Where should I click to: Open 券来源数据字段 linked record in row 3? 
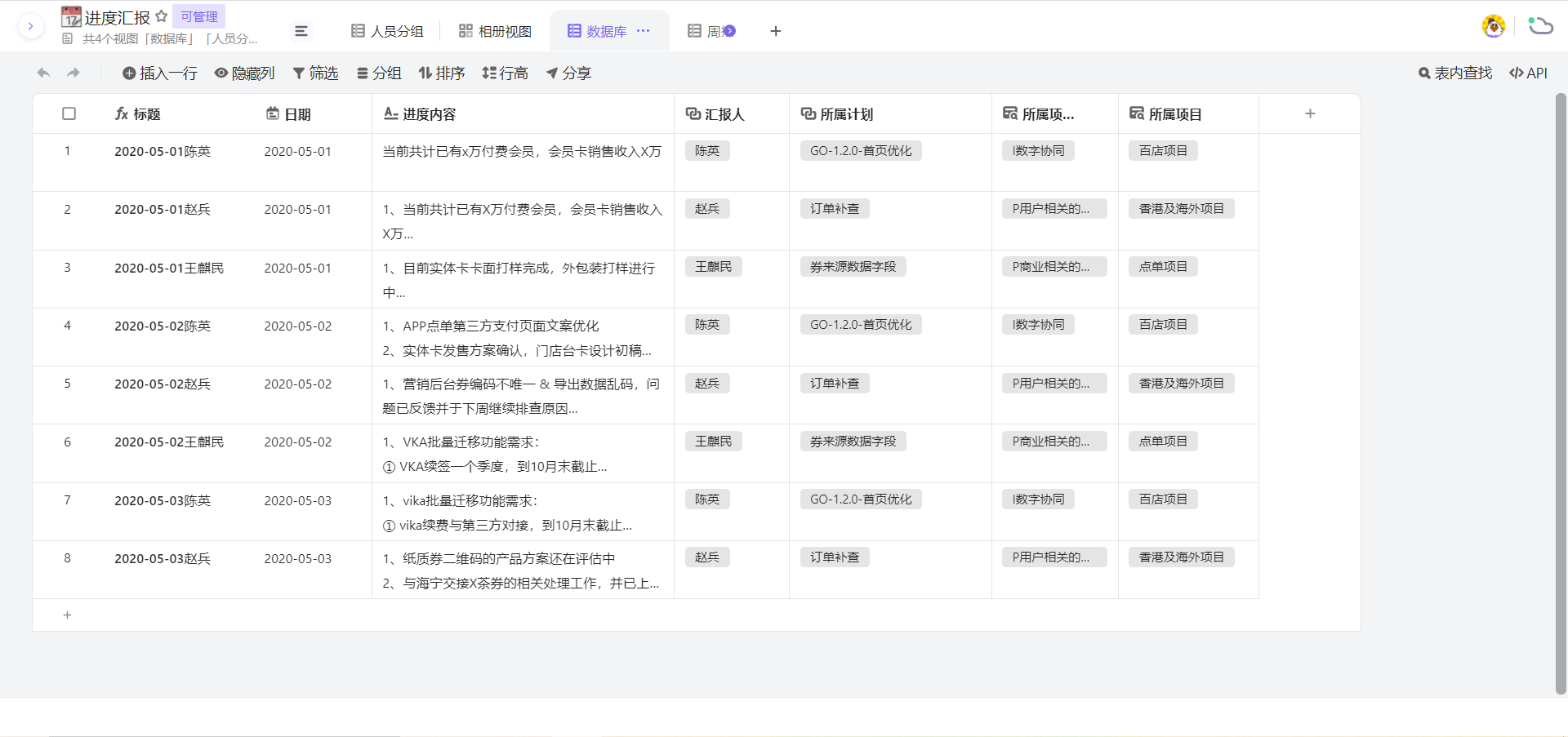853,267
